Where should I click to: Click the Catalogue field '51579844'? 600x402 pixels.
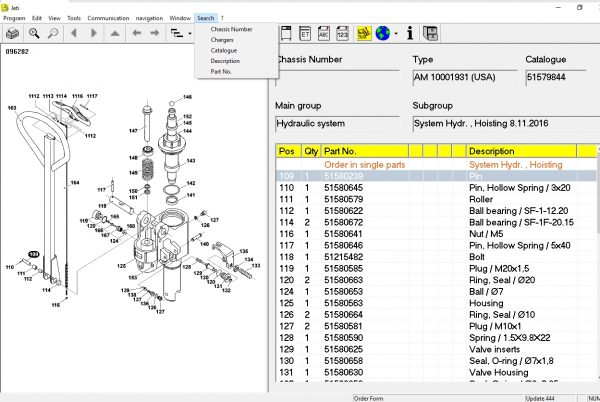pyautogui.click(x=556, y=78)
